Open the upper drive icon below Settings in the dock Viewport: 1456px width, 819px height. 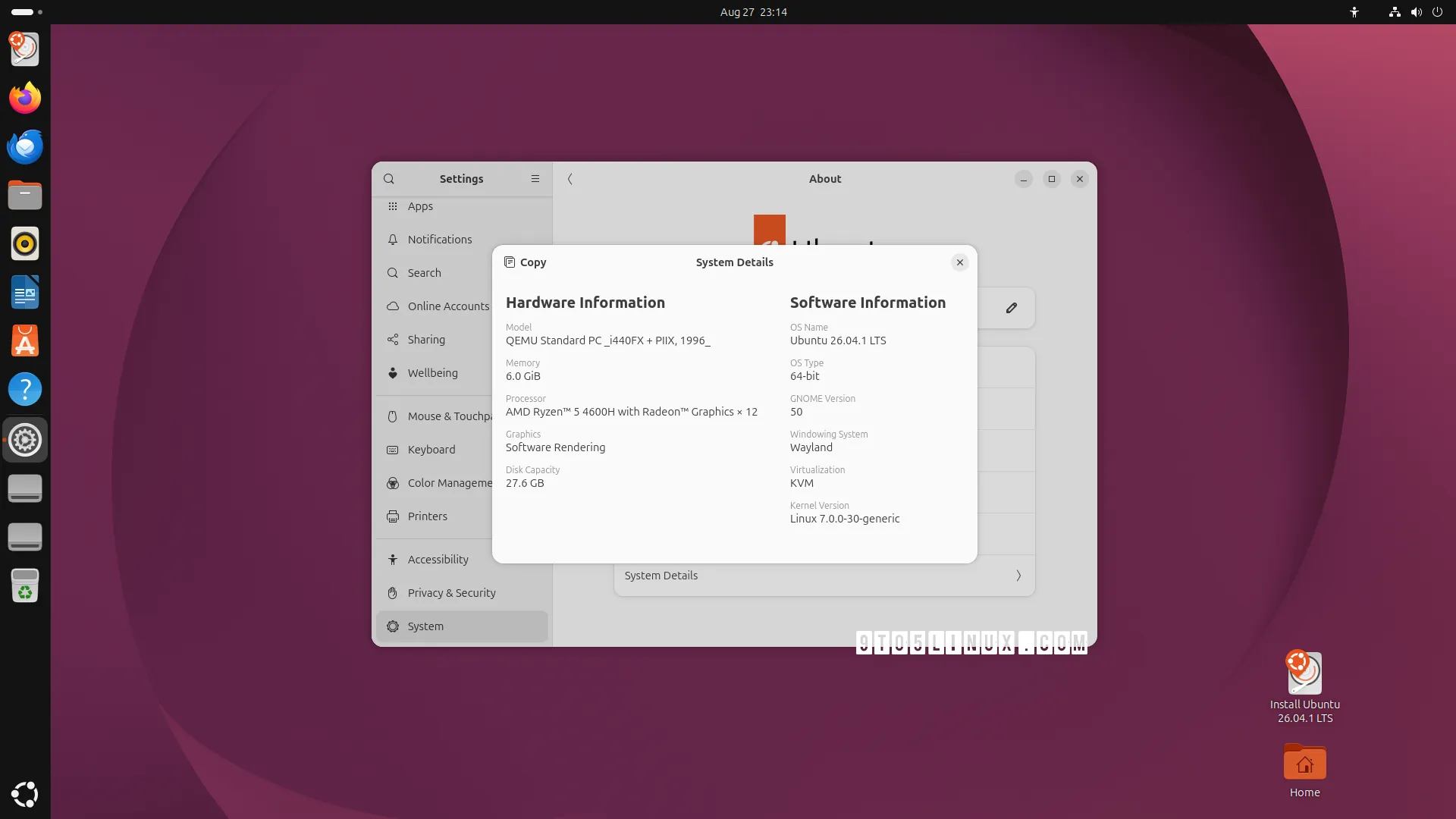pyautogui.click(x=25, y=488)
